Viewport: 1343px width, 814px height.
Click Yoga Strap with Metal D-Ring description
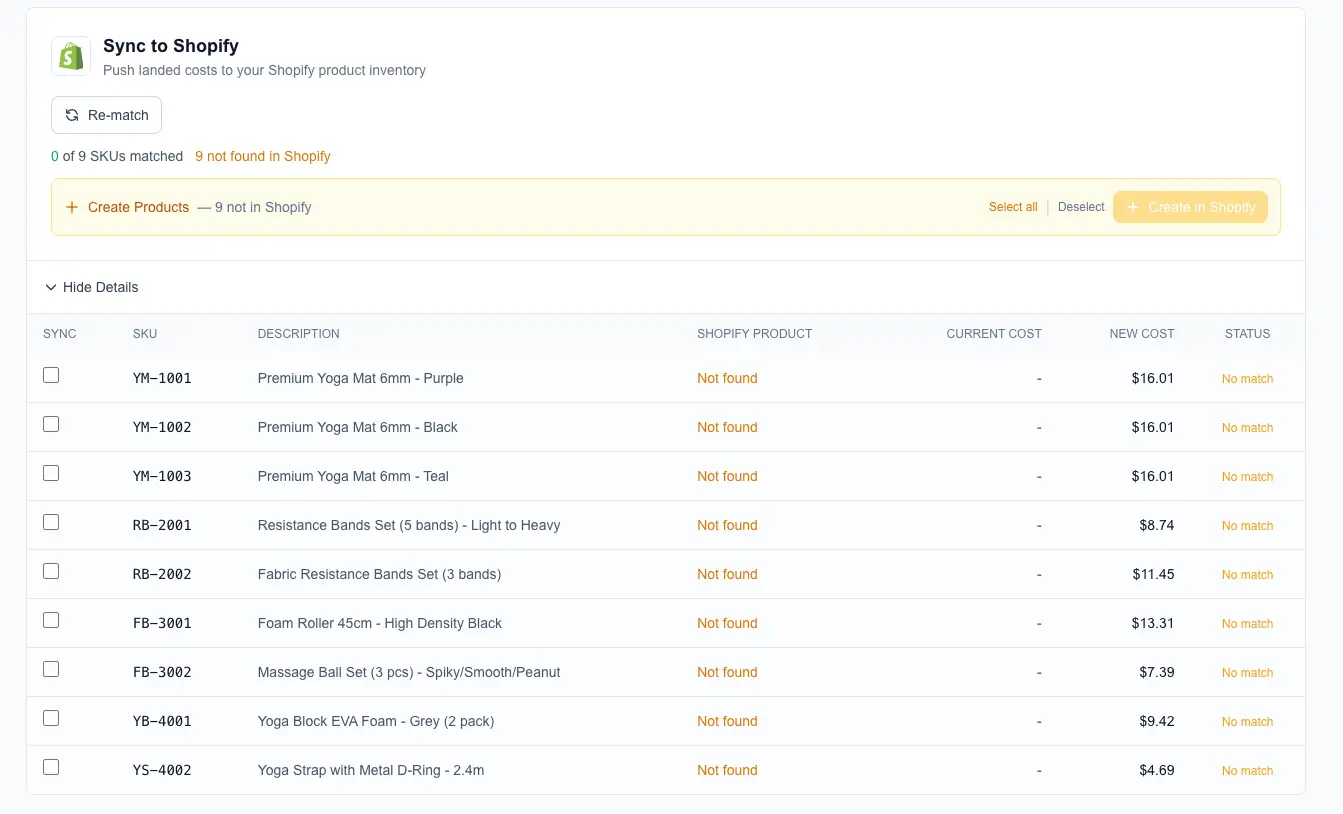(x=371, y=771)
